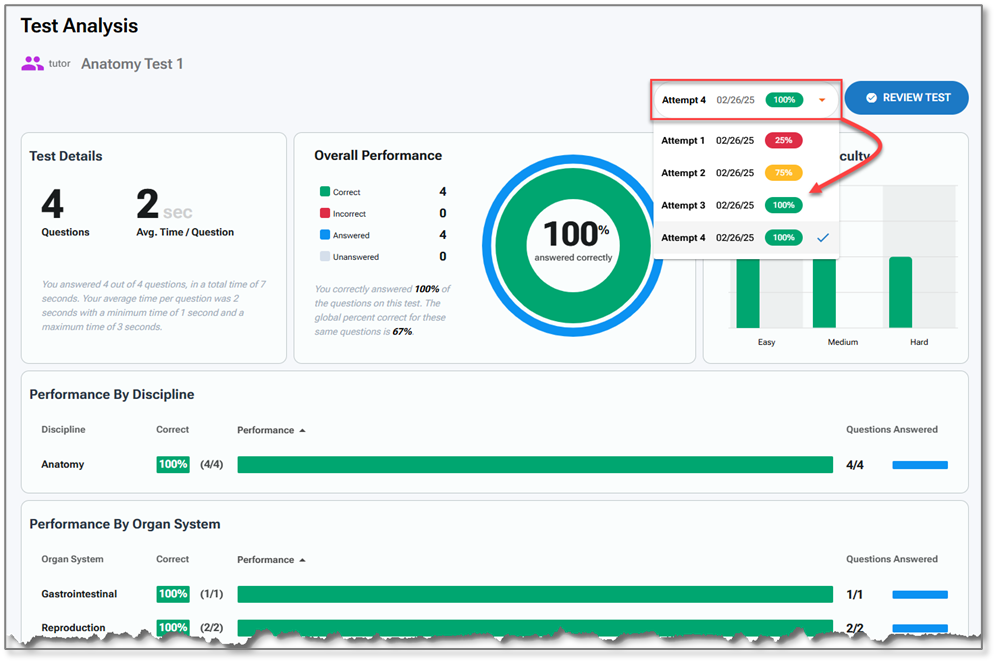The width and height of the screenshot is (996, 663).
Task: Sort Discipline table by Performance arrow
Action: tap(302, 431)
